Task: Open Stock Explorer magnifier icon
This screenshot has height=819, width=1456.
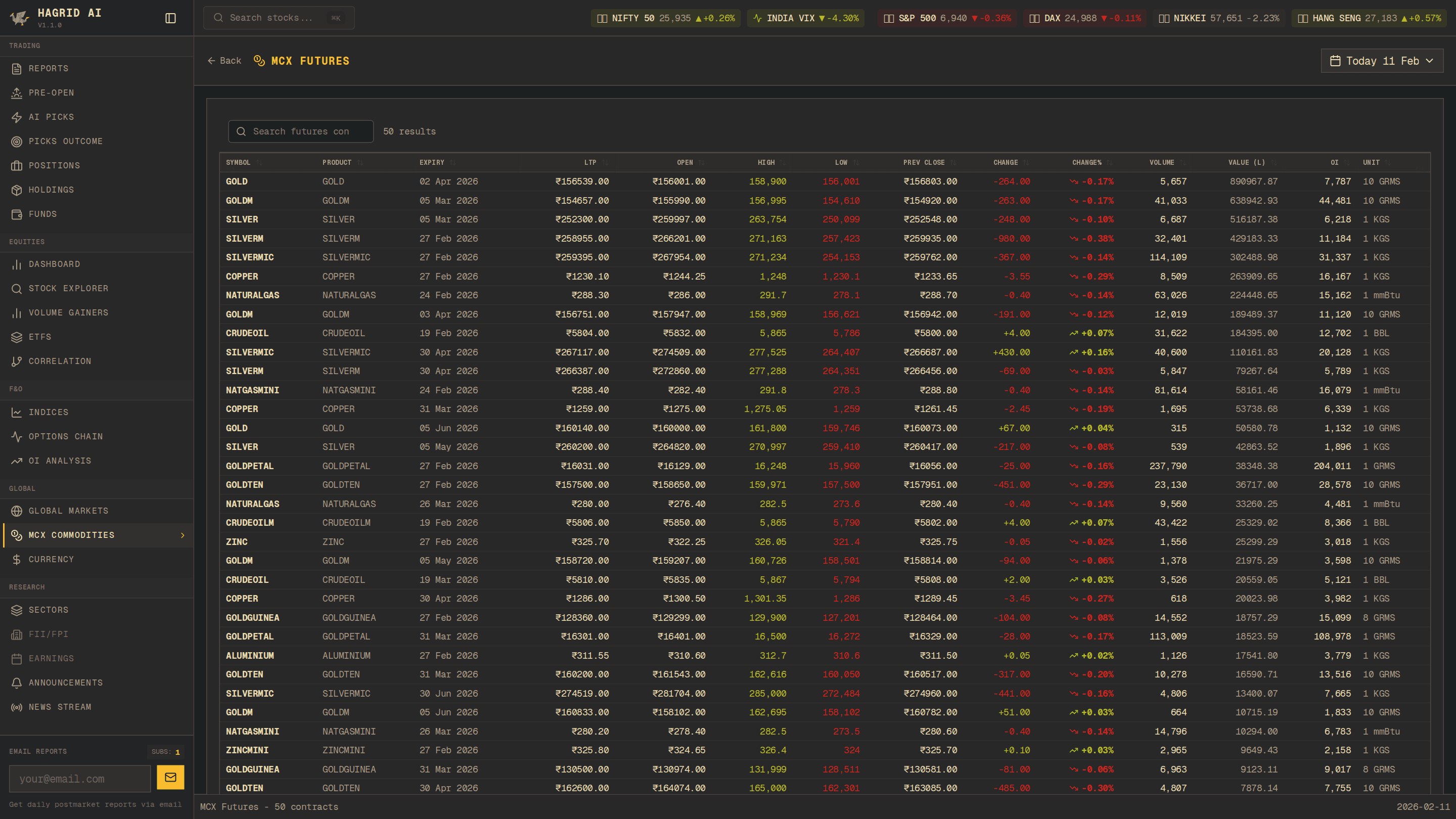Action: (x=16, y=288)
